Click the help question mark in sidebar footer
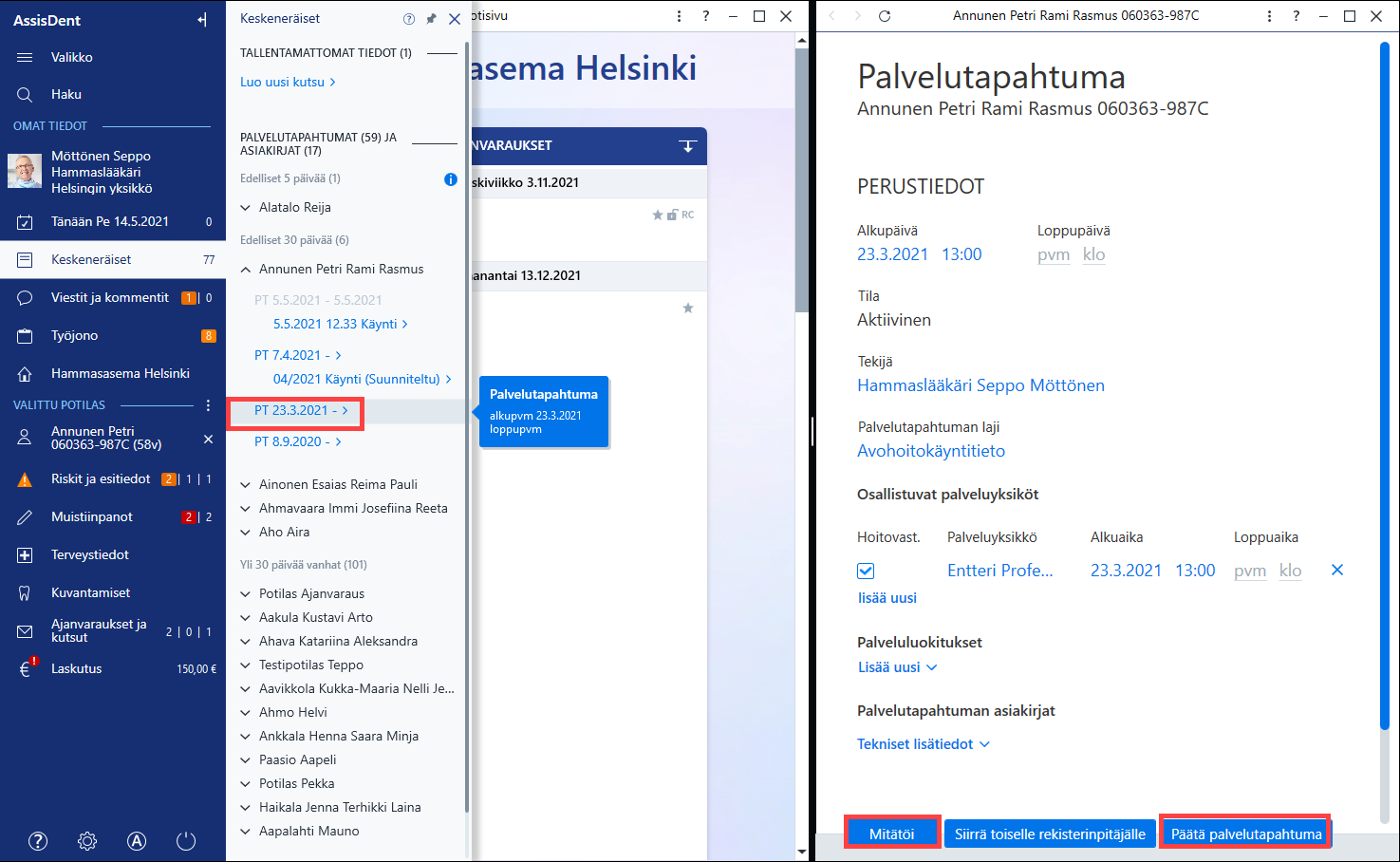Screen dimensions: 1400x862 tap(38, 841)
